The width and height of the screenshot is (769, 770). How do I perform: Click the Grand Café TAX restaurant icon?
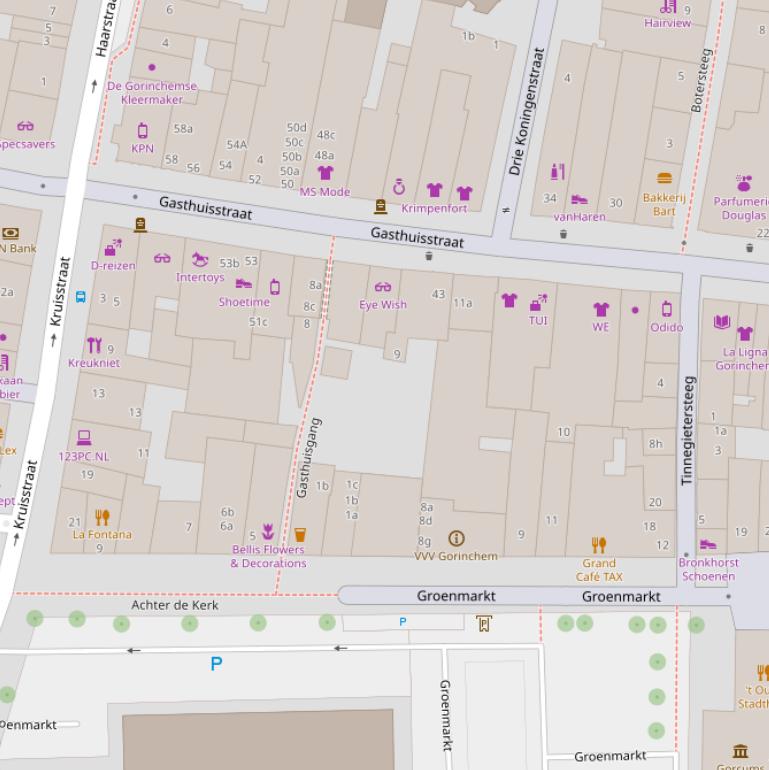pyautogui.click(x=598, y=545)
